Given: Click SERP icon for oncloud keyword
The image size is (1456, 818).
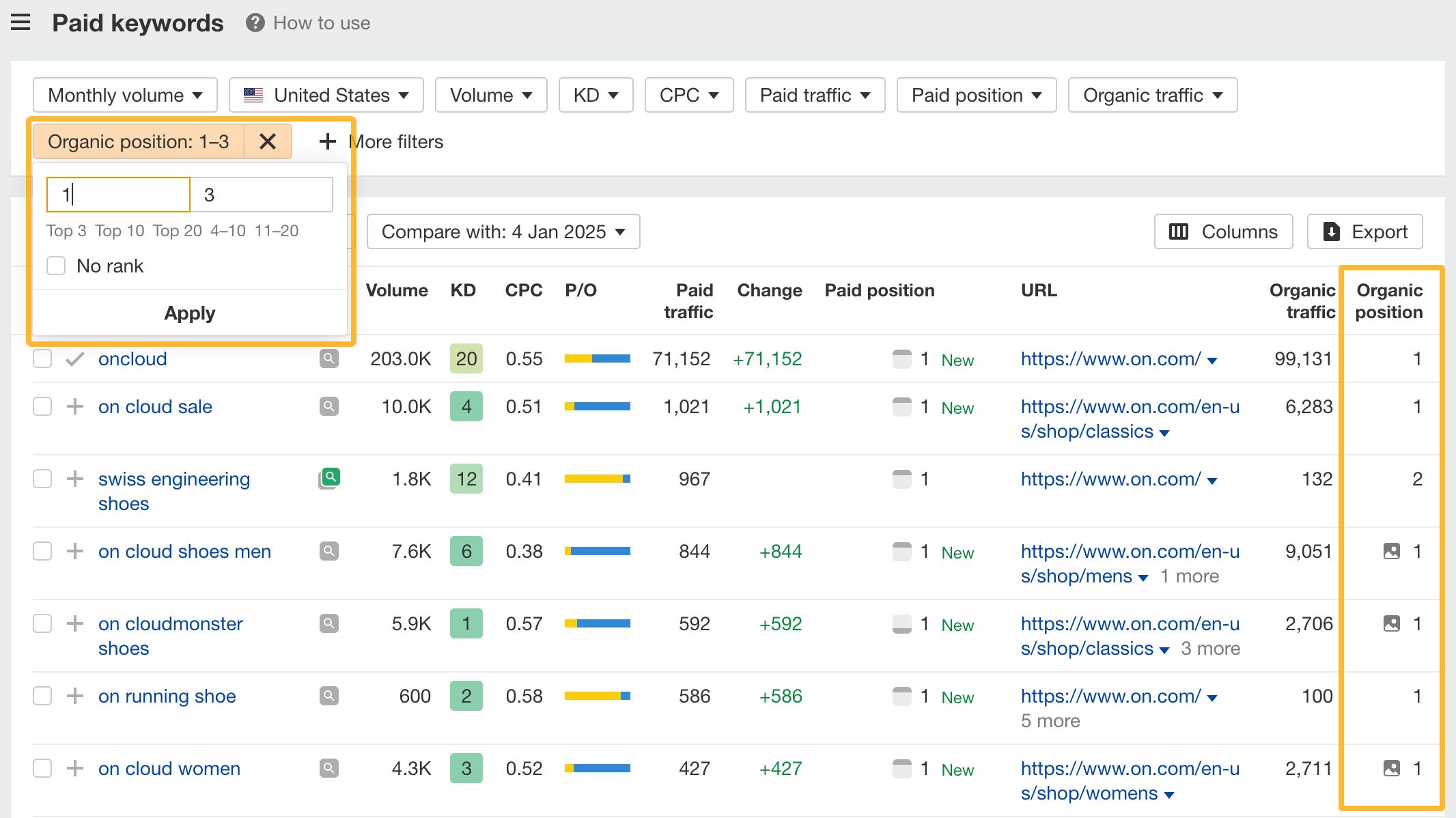Looking at the screenshot, I should click(329, 358).
